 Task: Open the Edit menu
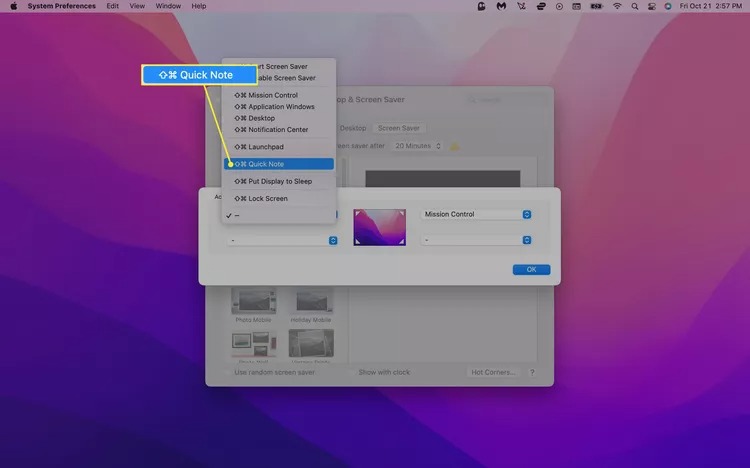coord(112,6)
